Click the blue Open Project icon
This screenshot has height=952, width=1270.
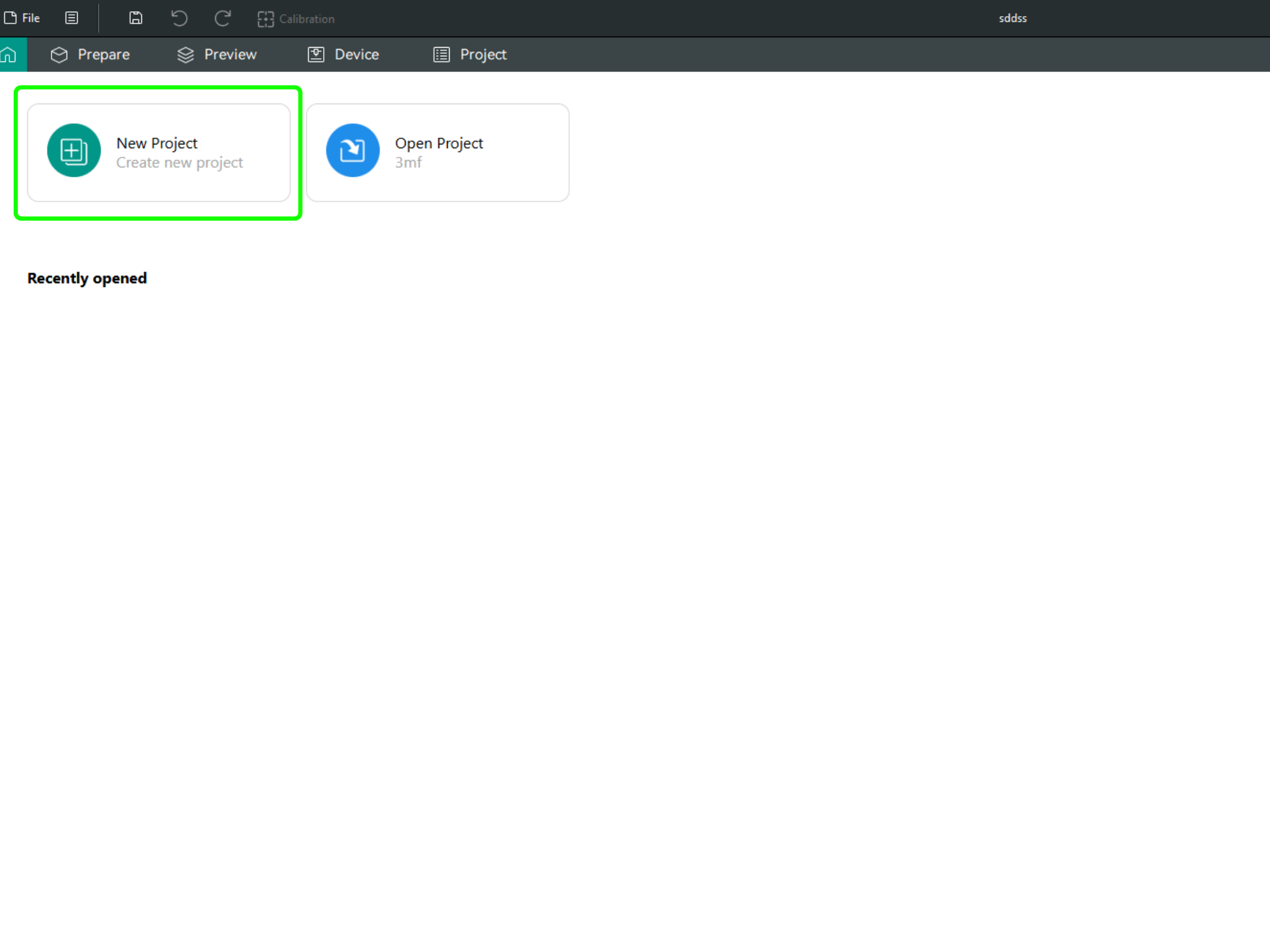point(353,151)
